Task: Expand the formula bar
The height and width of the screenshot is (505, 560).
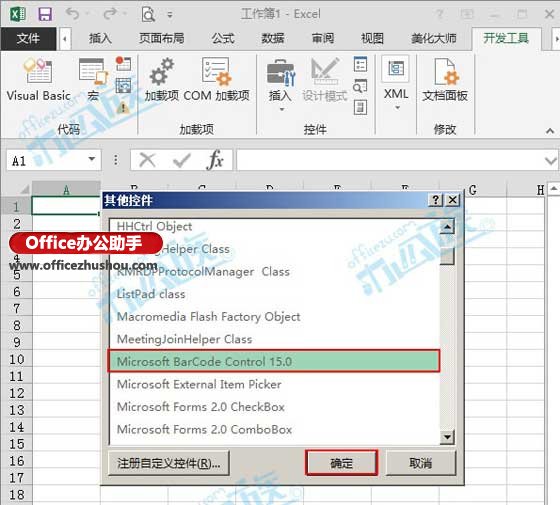Action: (550, 161)
